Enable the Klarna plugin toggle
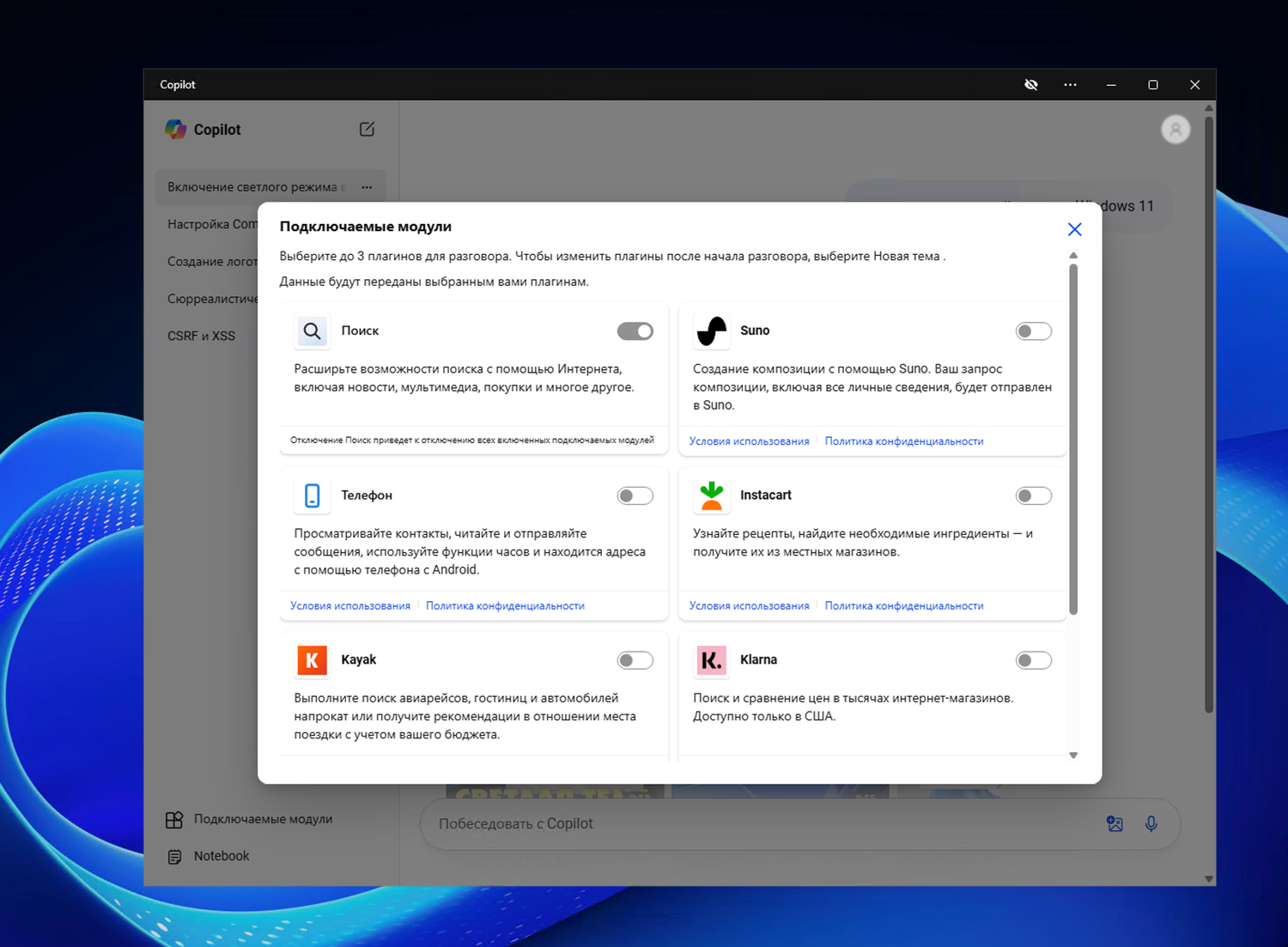 1034,661
